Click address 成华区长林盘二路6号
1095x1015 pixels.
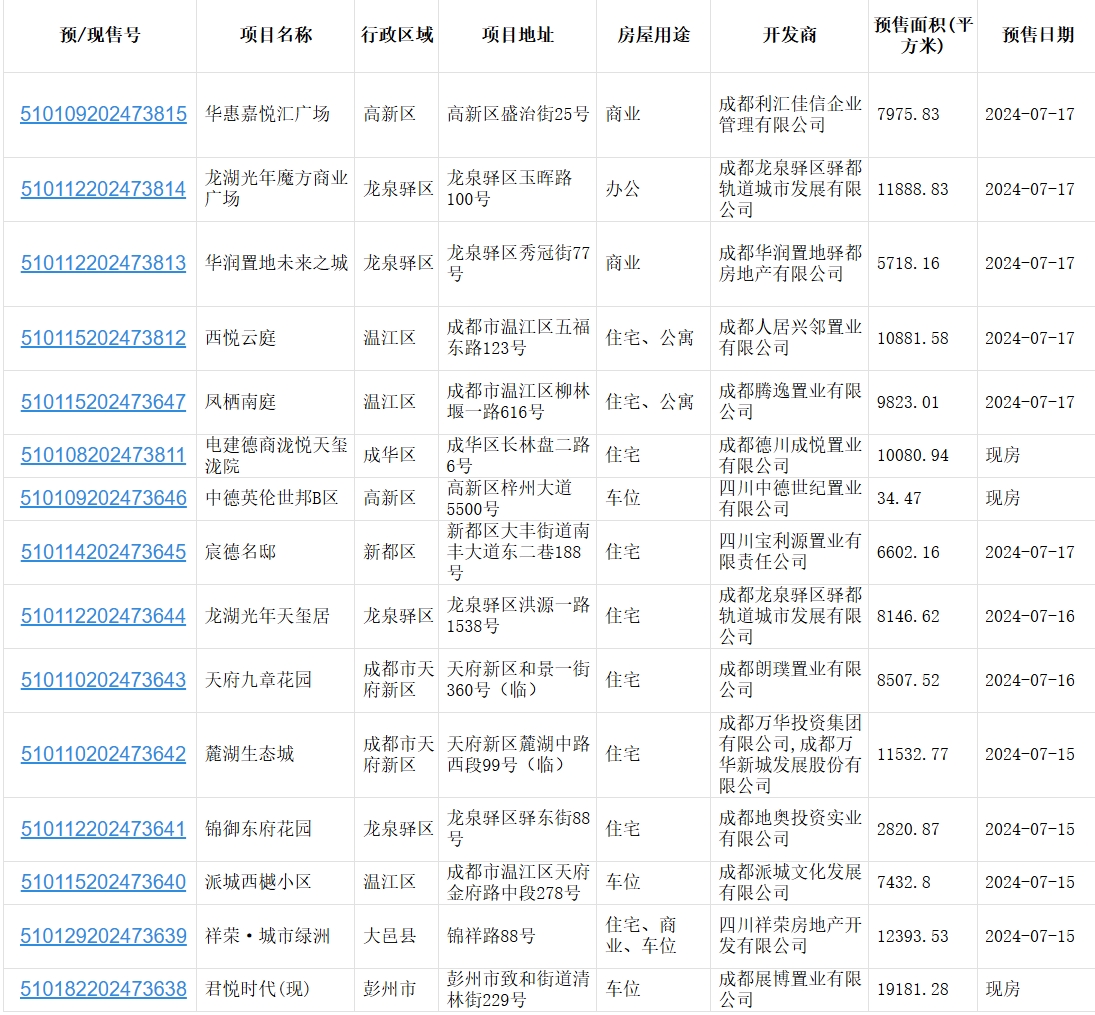pyautogui.click(x=518, y=455)
